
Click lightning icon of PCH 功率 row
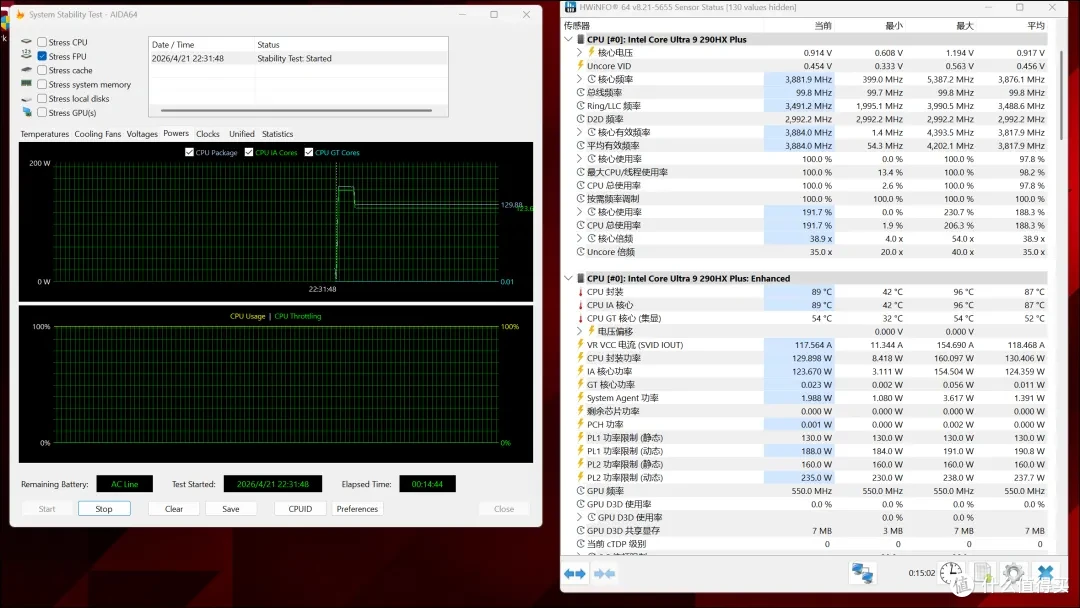[x=581, y=424]
